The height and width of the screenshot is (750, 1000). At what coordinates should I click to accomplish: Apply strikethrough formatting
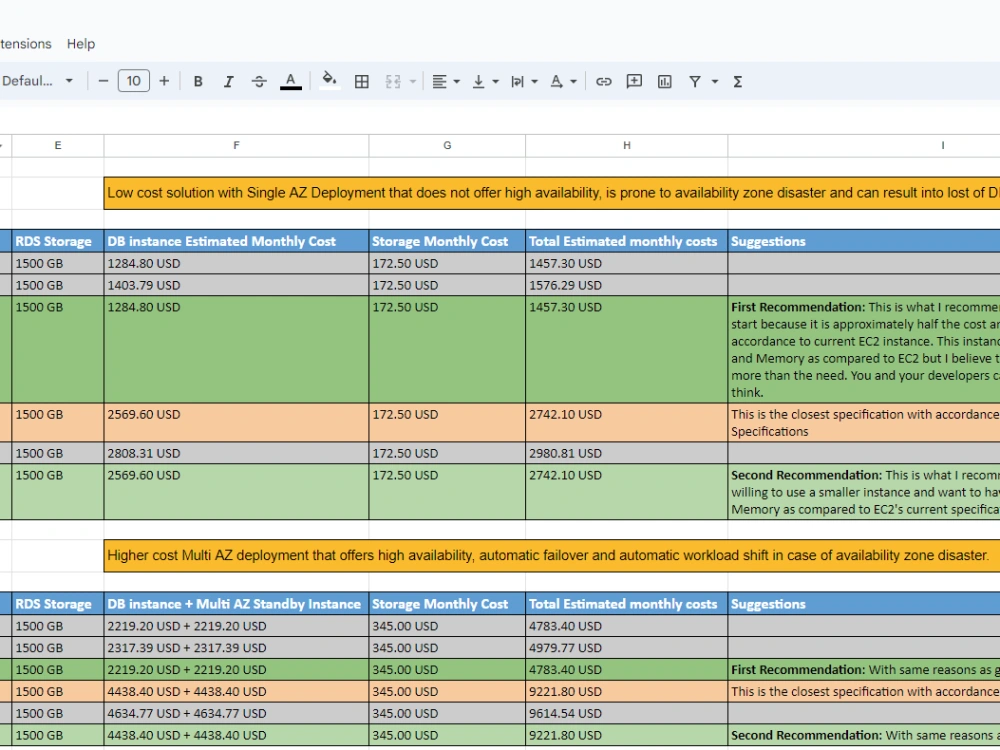click(259, 82)
